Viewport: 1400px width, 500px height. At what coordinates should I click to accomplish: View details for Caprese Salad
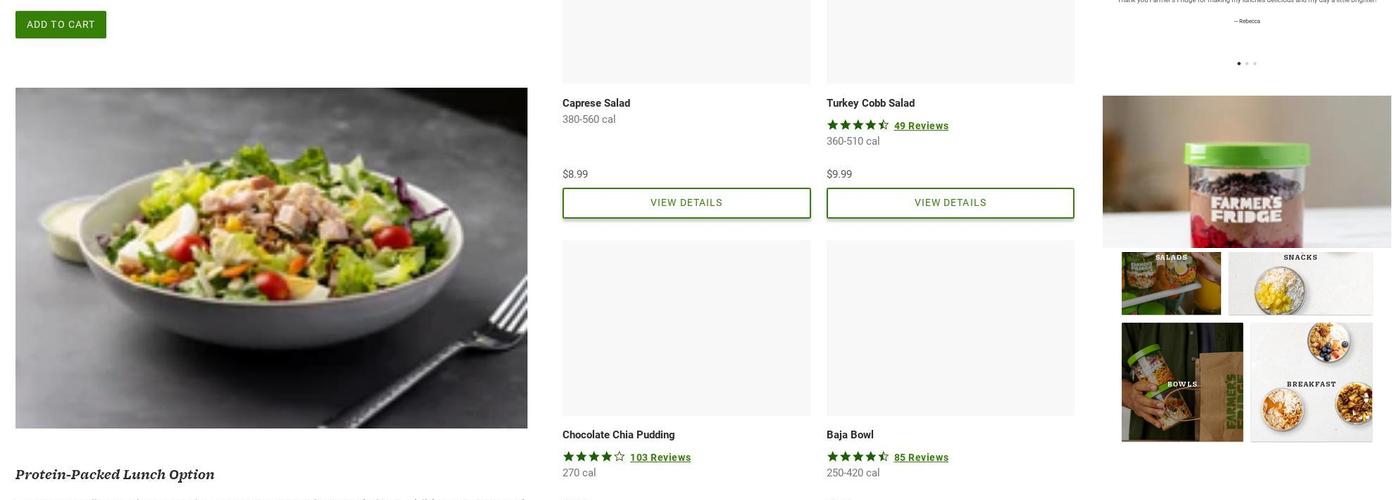(686, 203)
